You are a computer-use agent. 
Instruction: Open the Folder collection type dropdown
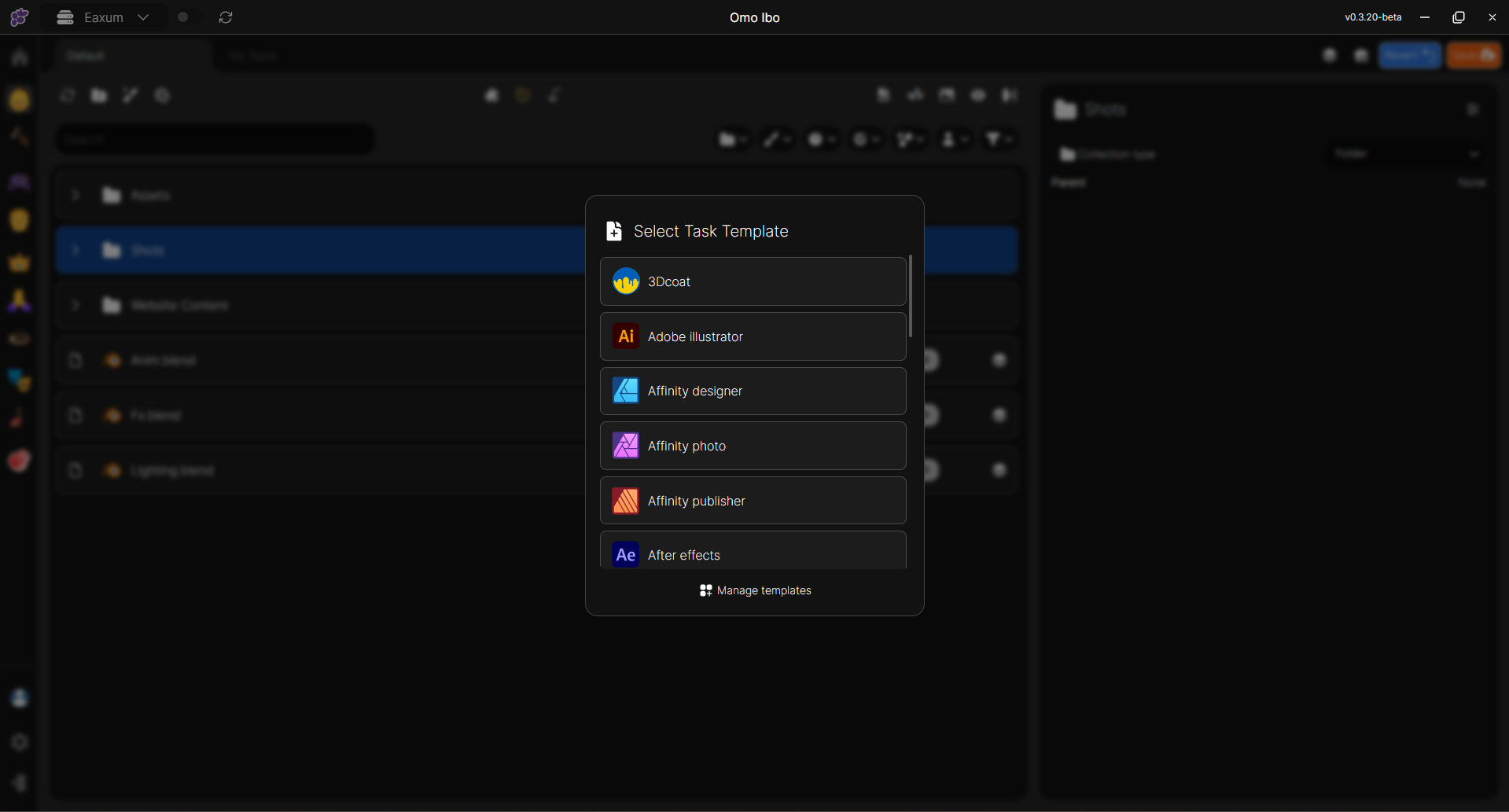point(1407,153)
